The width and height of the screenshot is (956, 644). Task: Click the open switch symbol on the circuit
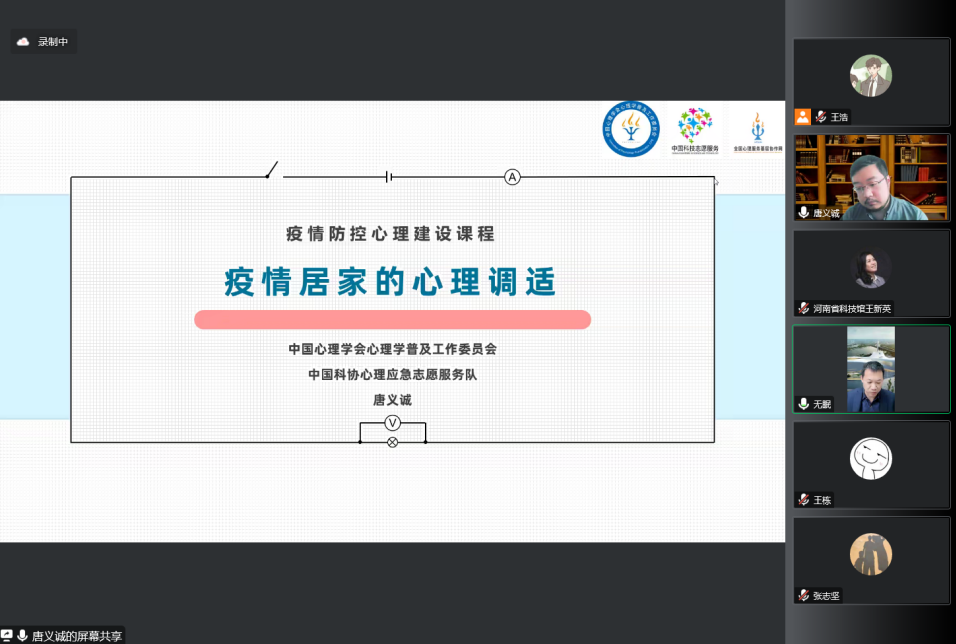pyautogui.click(x=273, y=170)
